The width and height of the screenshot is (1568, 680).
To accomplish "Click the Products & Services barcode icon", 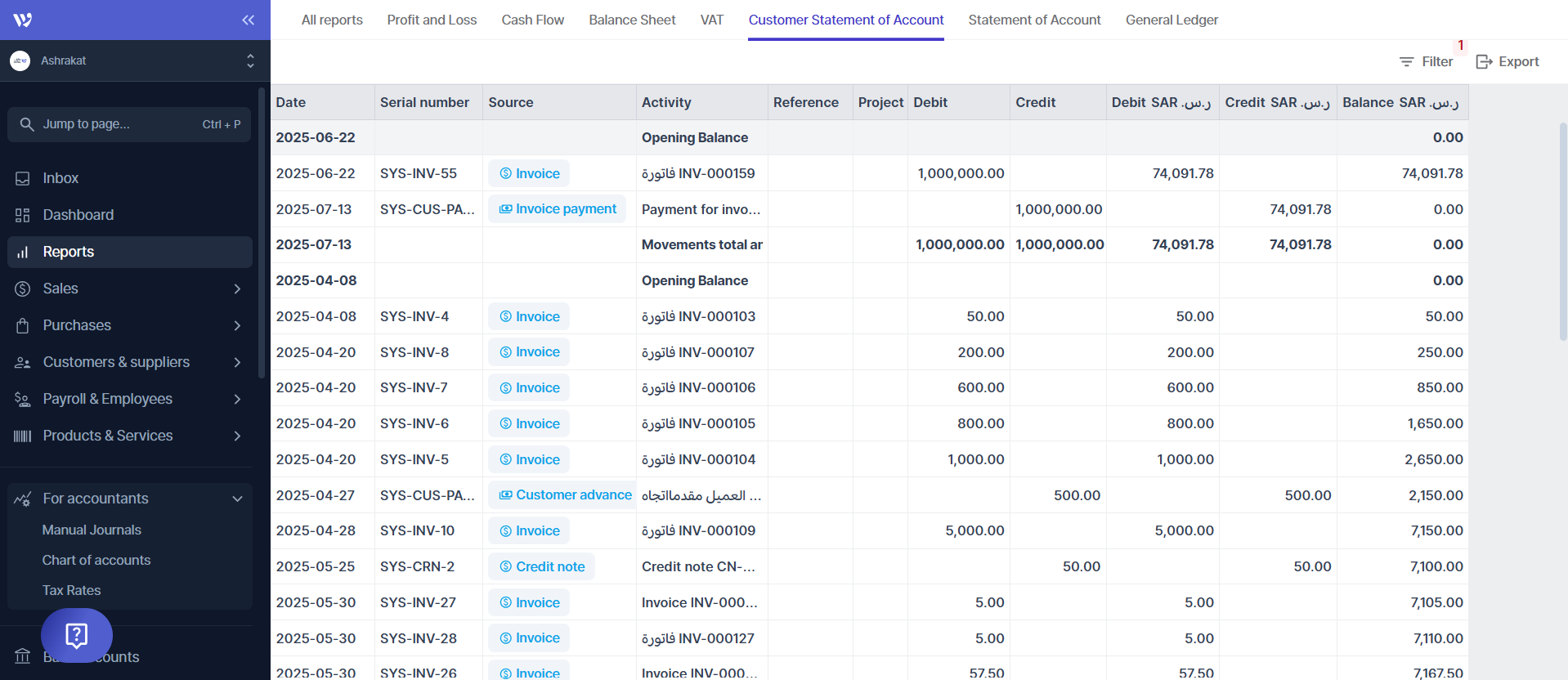I will coord(23,436).
